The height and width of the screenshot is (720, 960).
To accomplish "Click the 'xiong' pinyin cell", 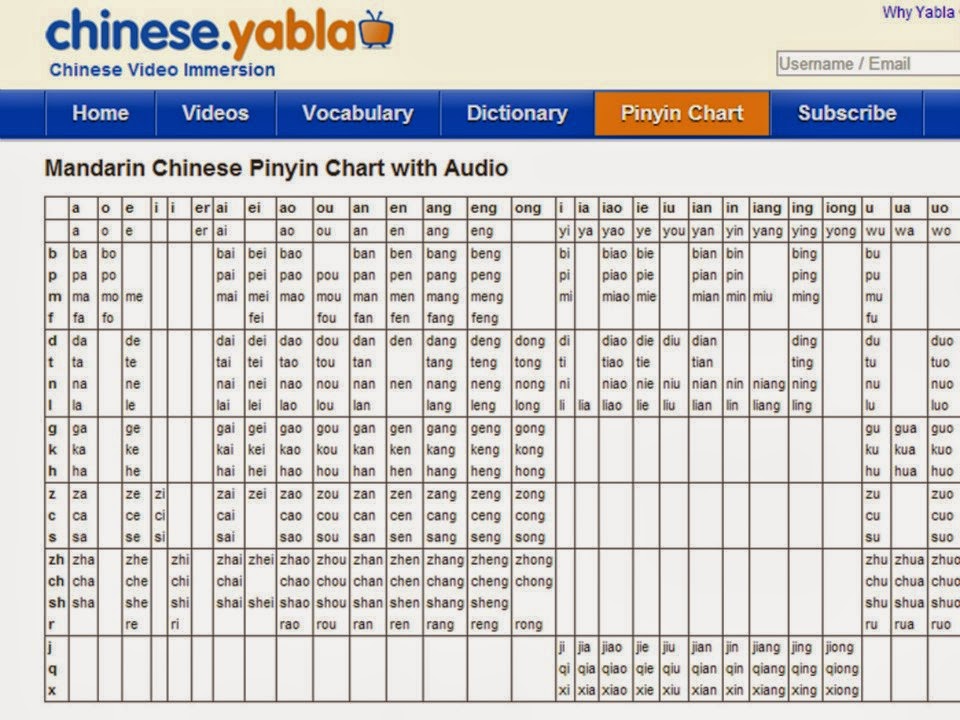I will (842, 690).
